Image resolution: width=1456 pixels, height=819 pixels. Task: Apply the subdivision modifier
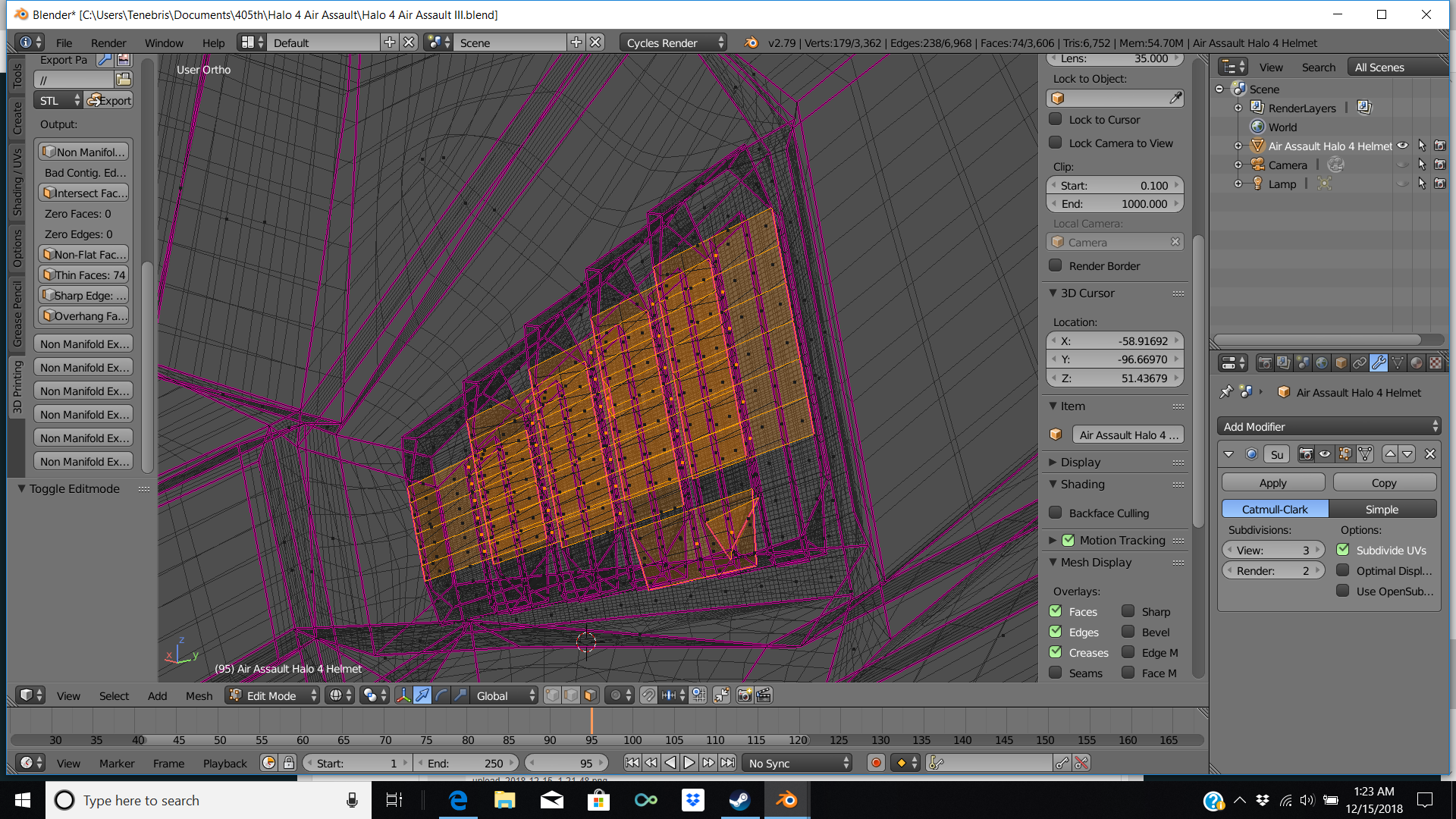coord(1273,482)
